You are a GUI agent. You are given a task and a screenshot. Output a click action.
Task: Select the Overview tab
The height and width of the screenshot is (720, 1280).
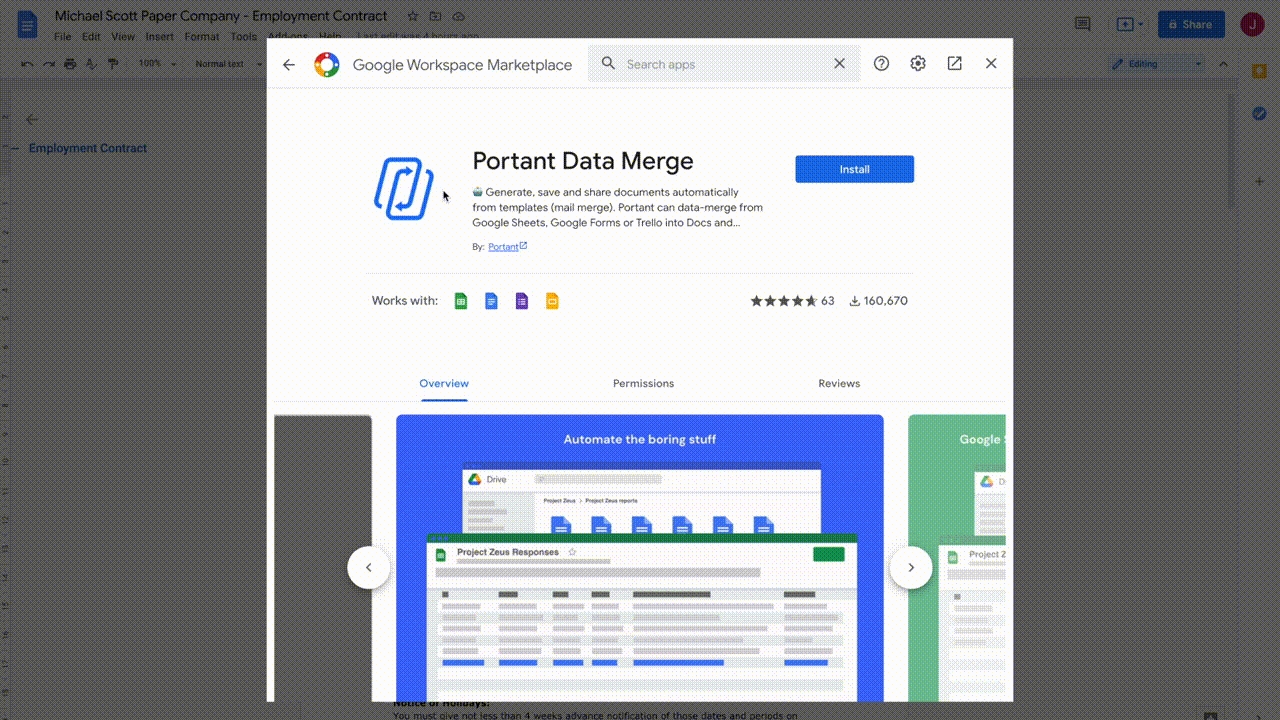444,383
